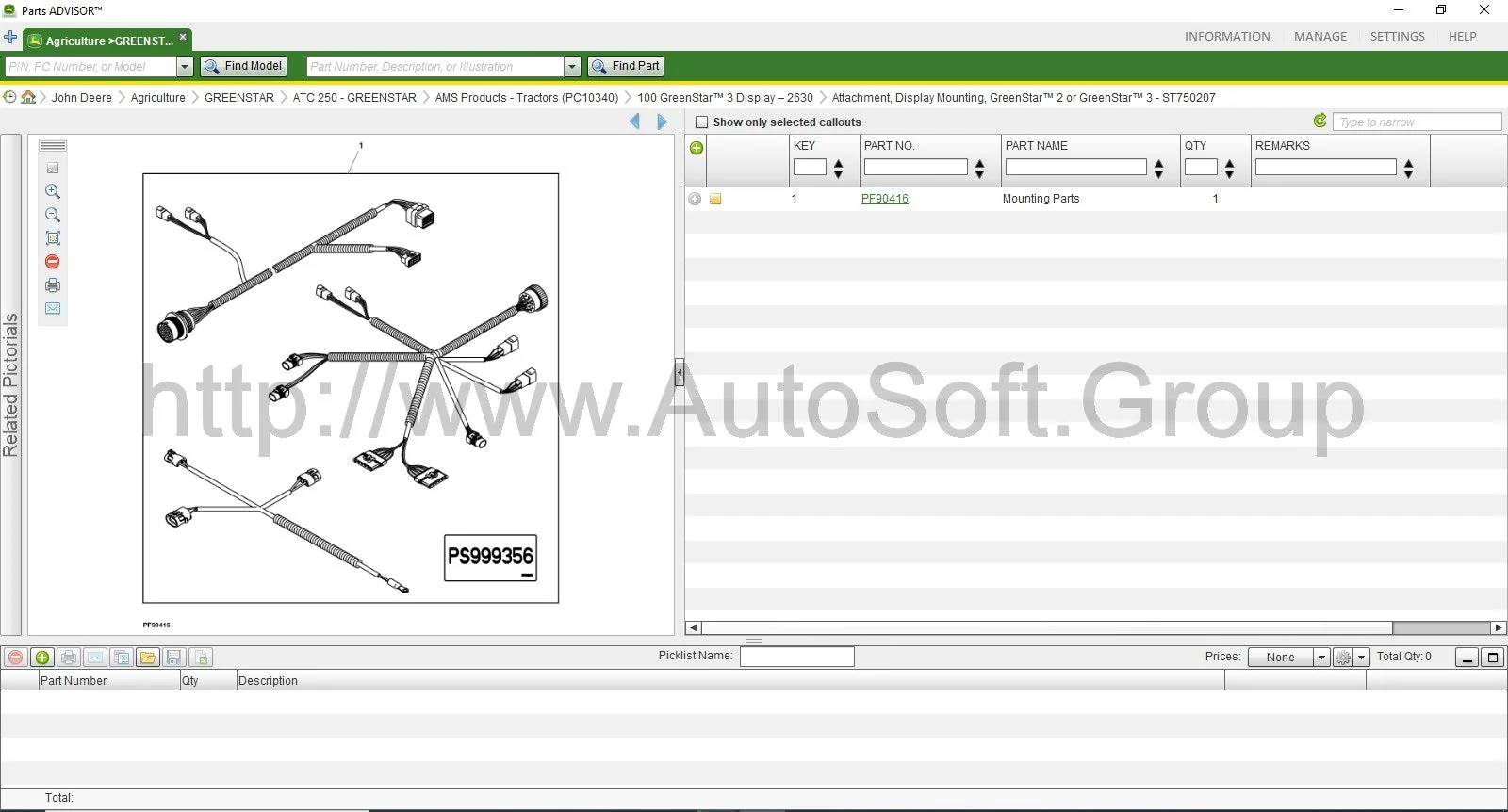Screen dimensions: 1508x812
Task: Click the Picklist Name input field
Action: click(x=797, y=657)
